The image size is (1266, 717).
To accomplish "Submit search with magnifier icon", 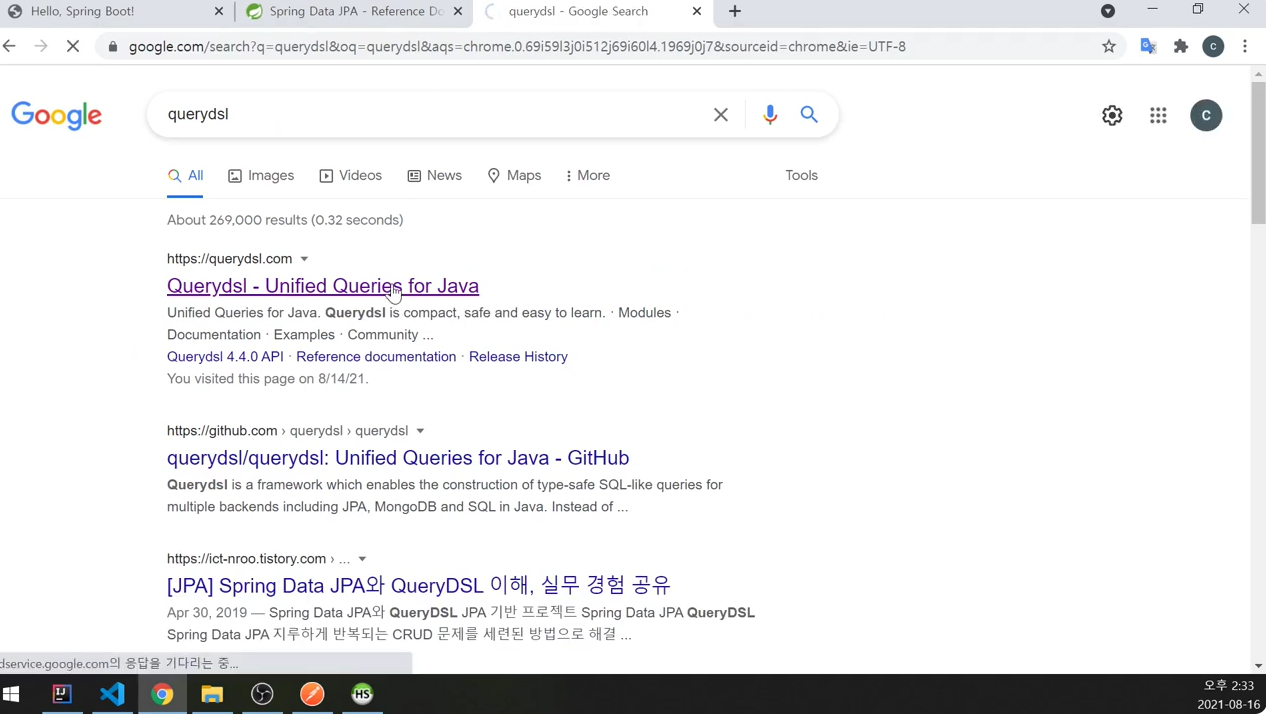I will pyautogui.click(x=809, y=115).
